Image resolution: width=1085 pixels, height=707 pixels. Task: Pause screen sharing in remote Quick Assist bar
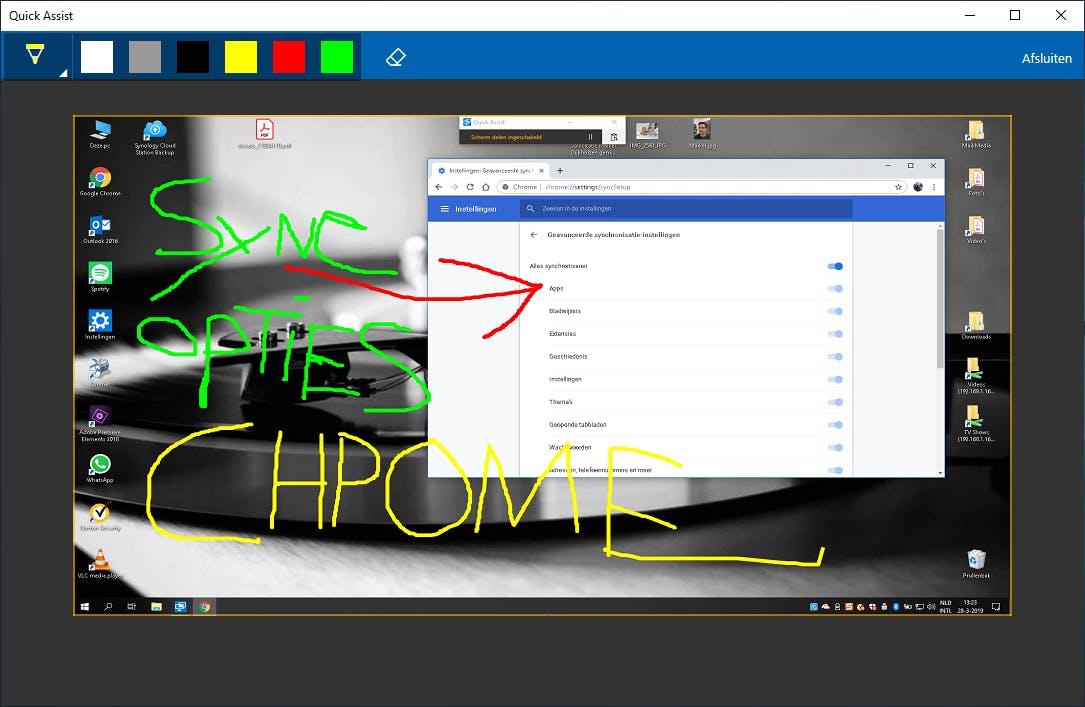(x=590, y=137)
